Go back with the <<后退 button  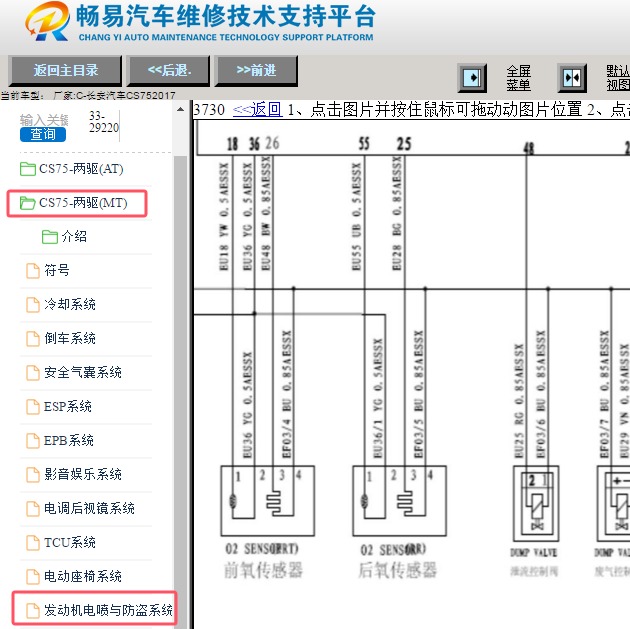coord(169,71)
